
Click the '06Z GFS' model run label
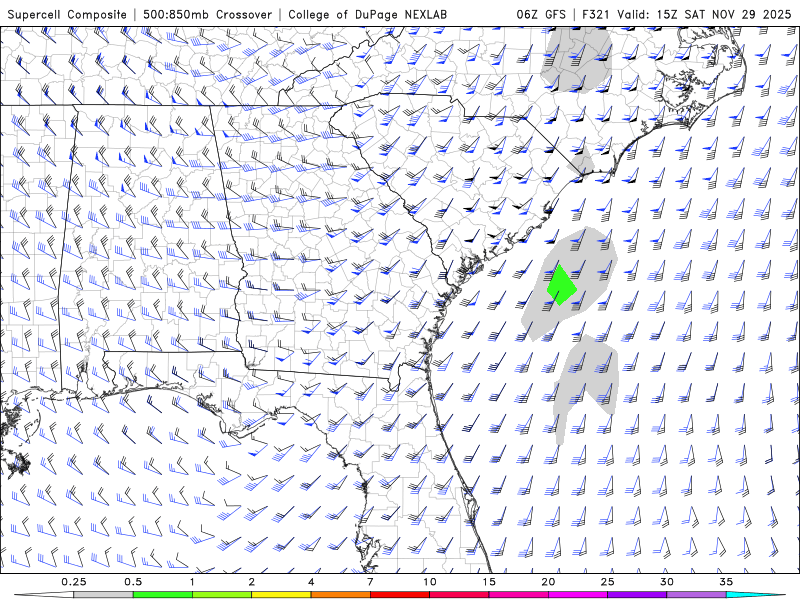(x=541, y=14)
